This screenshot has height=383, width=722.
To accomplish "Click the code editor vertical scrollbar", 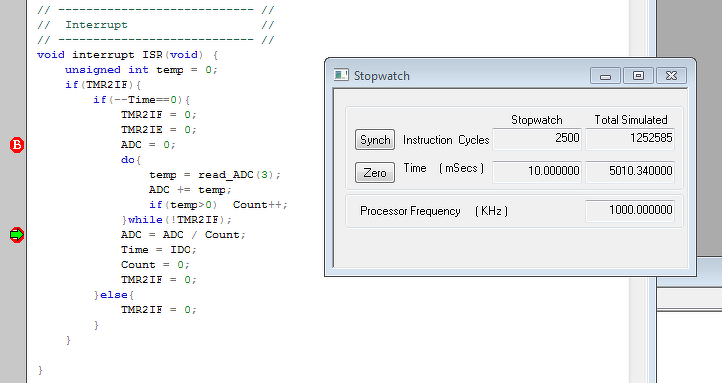I will pyautogui.click(x=638, y=192).
